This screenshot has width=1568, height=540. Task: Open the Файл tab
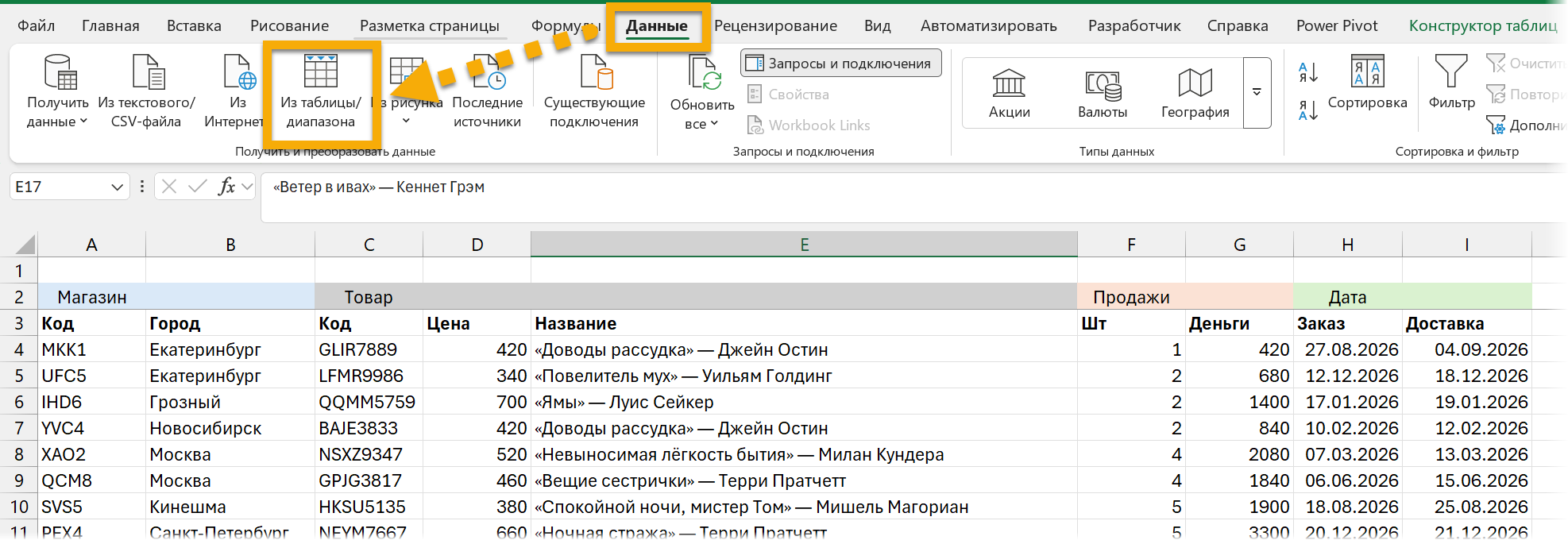[x=36, y=25]
